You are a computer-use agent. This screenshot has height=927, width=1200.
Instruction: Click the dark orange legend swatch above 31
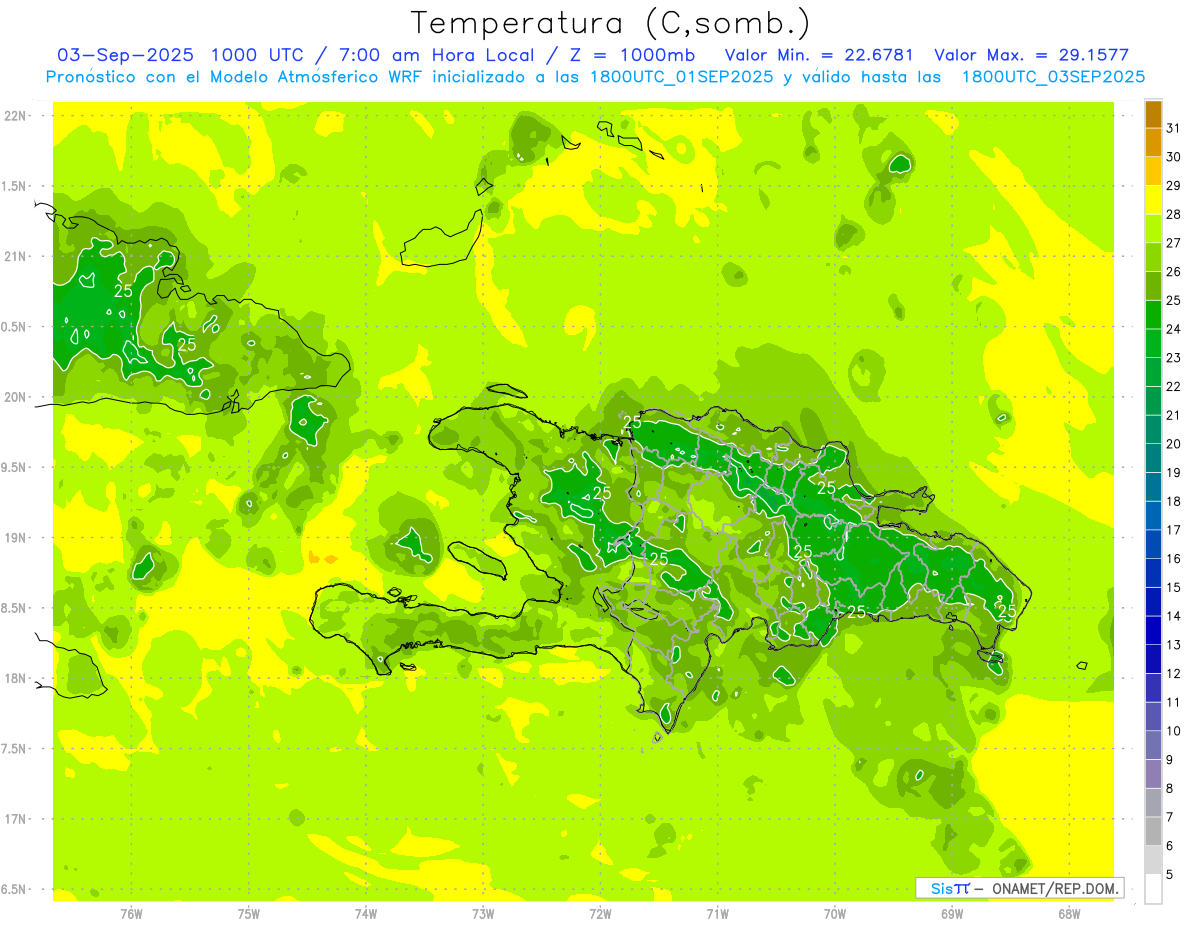coord(1153,114)
